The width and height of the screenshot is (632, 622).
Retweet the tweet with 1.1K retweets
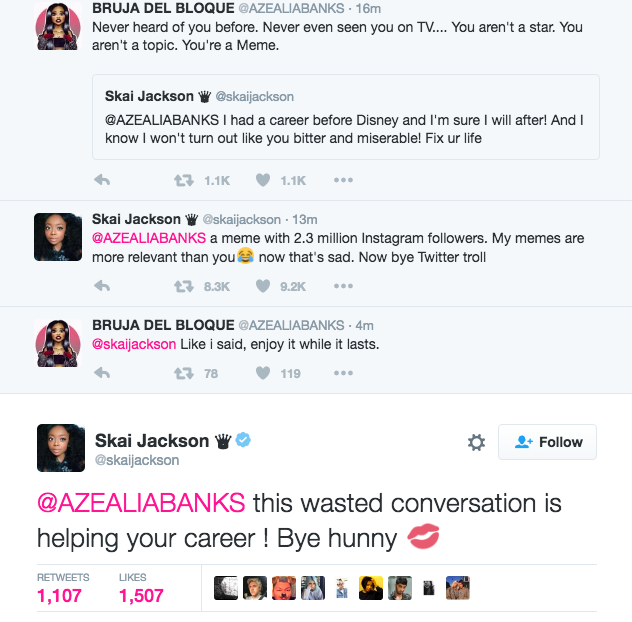(184, 180)
